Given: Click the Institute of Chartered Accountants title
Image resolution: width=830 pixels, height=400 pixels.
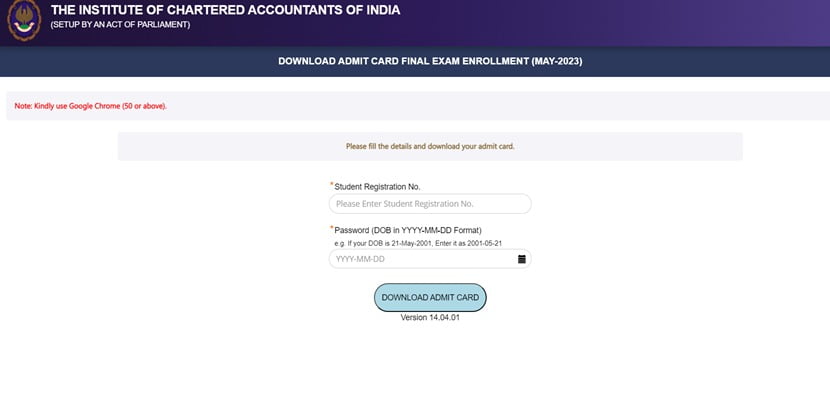Looking at the screenshot, I should tap(210, 11).
